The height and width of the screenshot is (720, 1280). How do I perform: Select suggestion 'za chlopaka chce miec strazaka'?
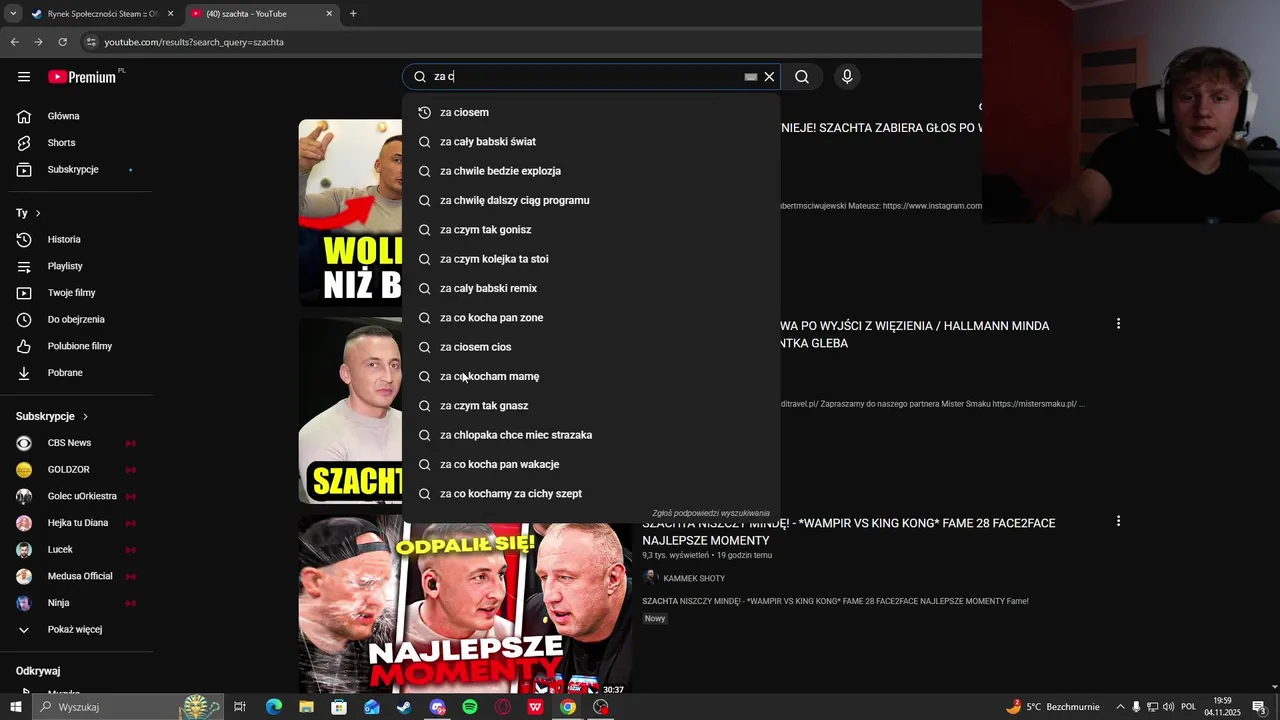(x=590, y=435)
